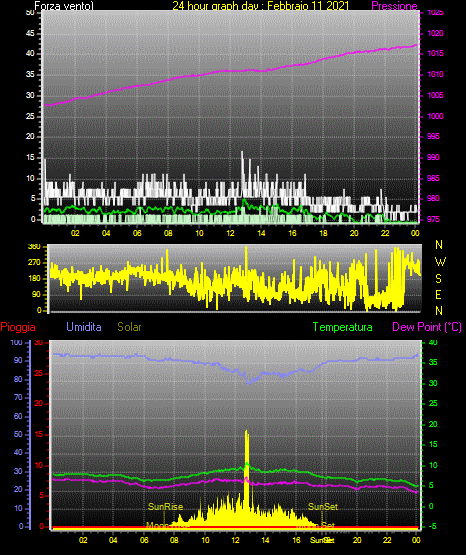This screenshot has height=555, width=466.
Task: Click the end of the magenta pressure line
Action: (416, 45)
